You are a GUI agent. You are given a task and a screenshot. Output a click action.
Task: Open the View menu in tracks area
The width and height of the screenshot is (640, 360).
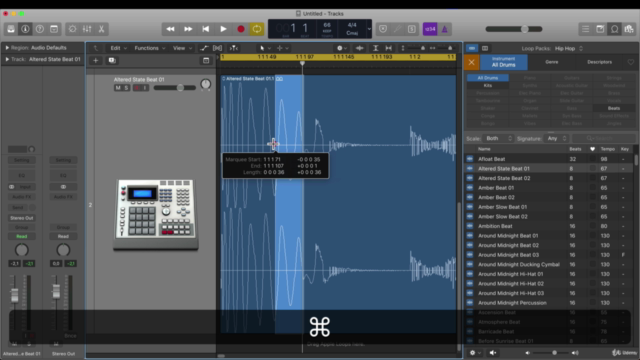[x=182, y=48]
